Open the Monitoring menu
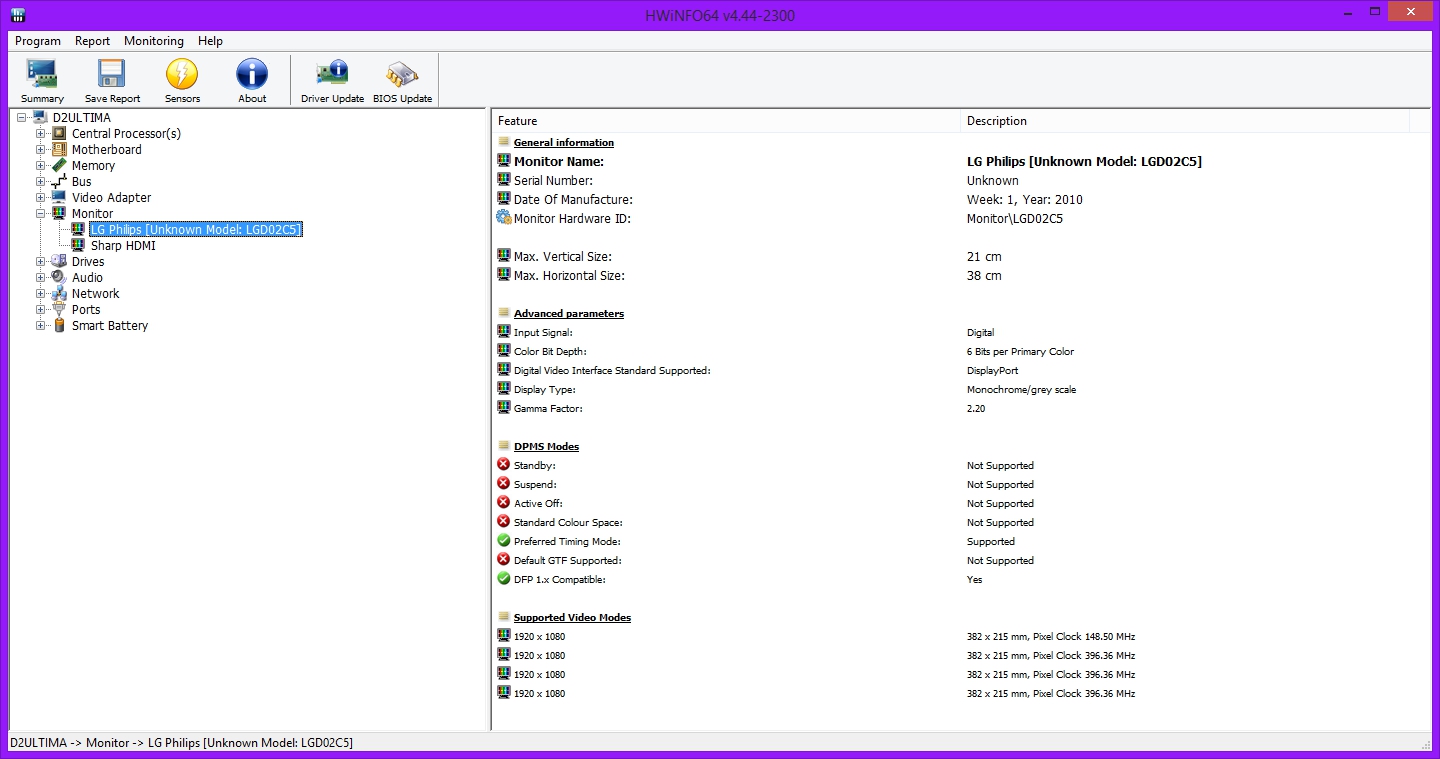This screenshot has height=759, width=1440. pyautogui.click(x=153, y=41)
